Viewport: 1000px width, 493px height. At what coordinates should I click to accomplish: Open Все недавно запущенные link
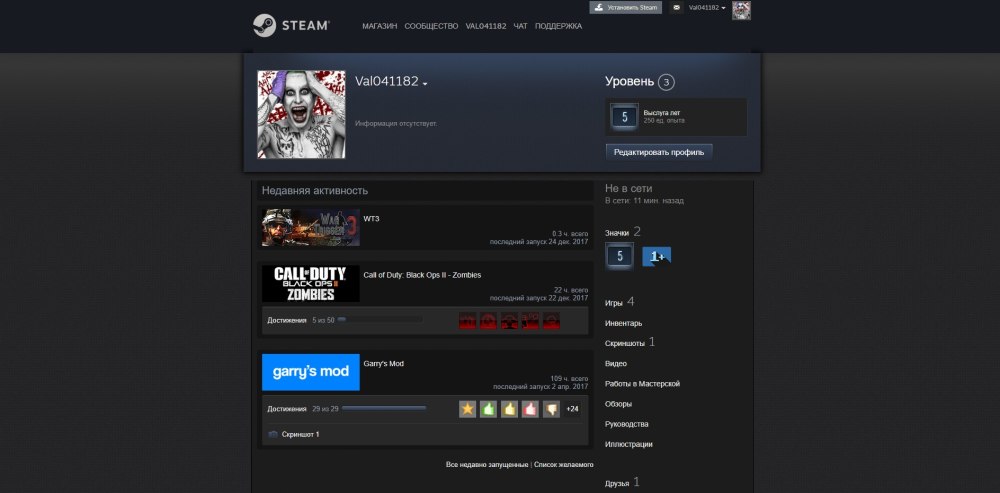pyautogui.click(x=487, y=465)
